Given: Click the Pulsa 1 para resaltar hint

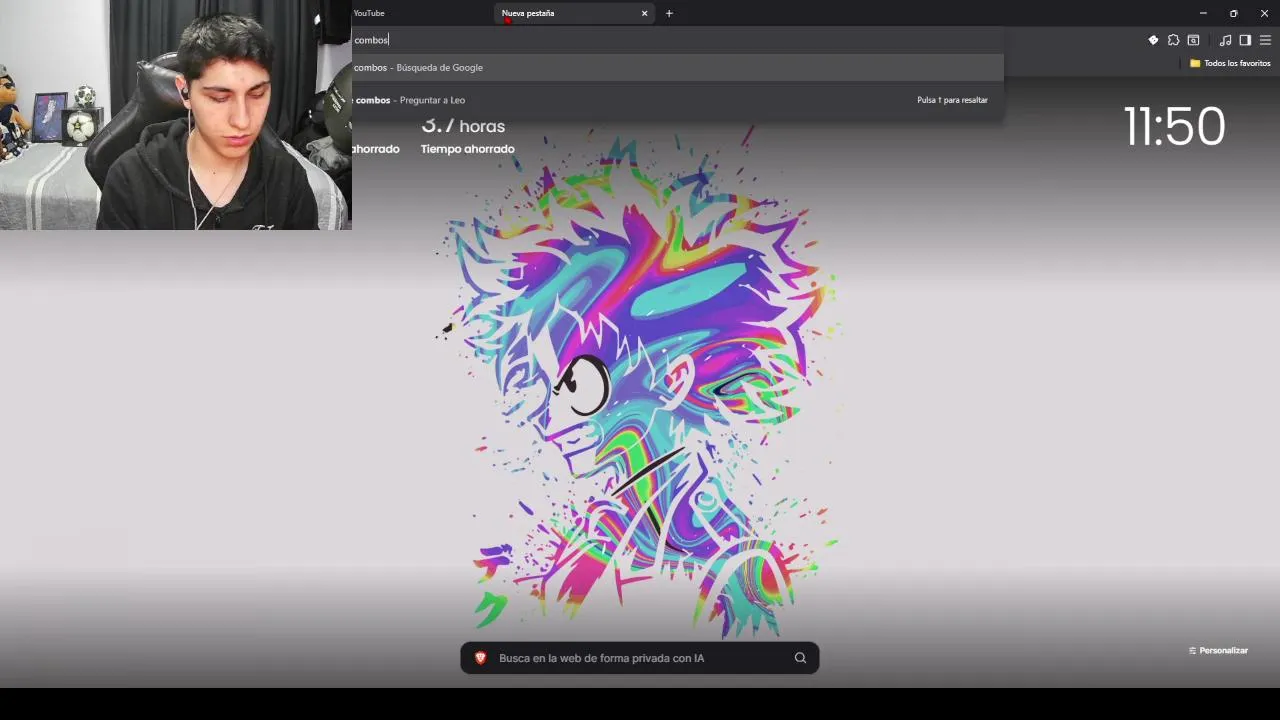Looking at the screenshot, I should point(952,100).
